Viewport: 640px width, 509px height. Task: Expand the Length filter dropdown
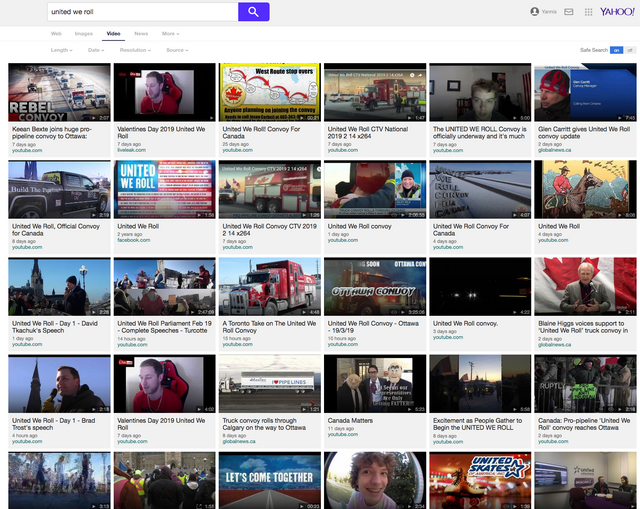[61, 50]
